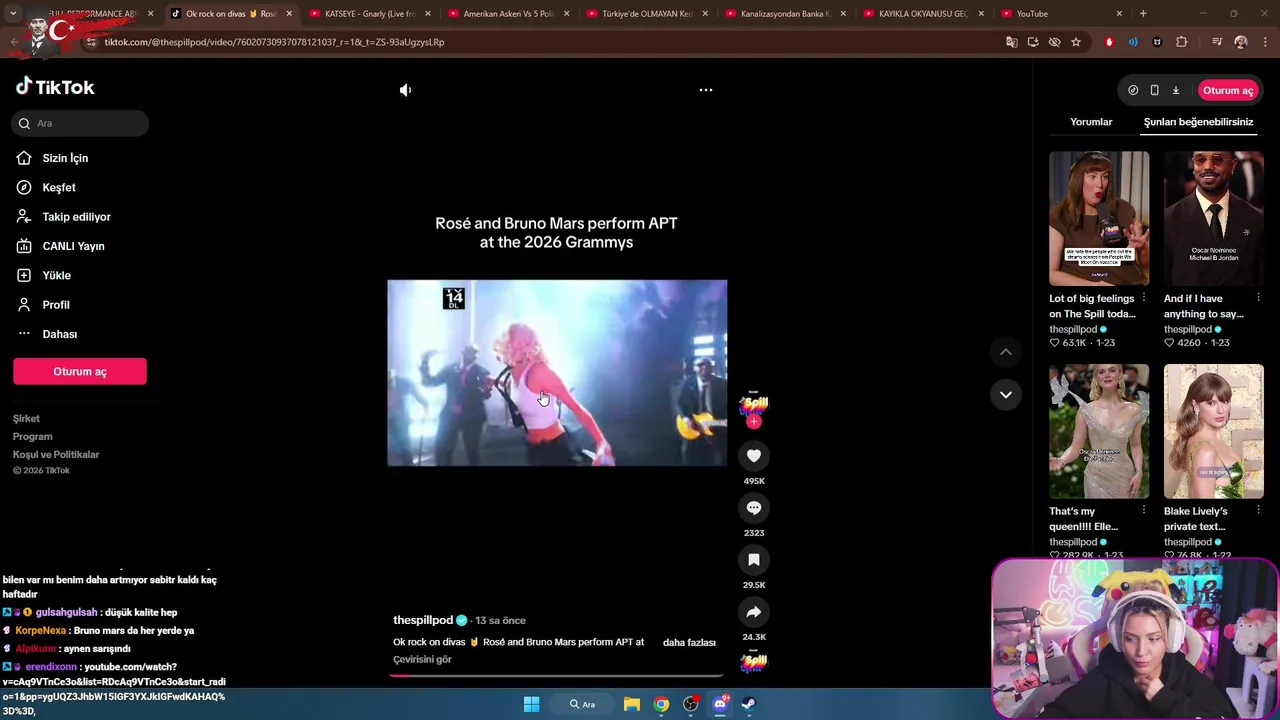Expand the Şirket footer section
Viewport: 1280px width, 720px height.
(x=26, y=419)
